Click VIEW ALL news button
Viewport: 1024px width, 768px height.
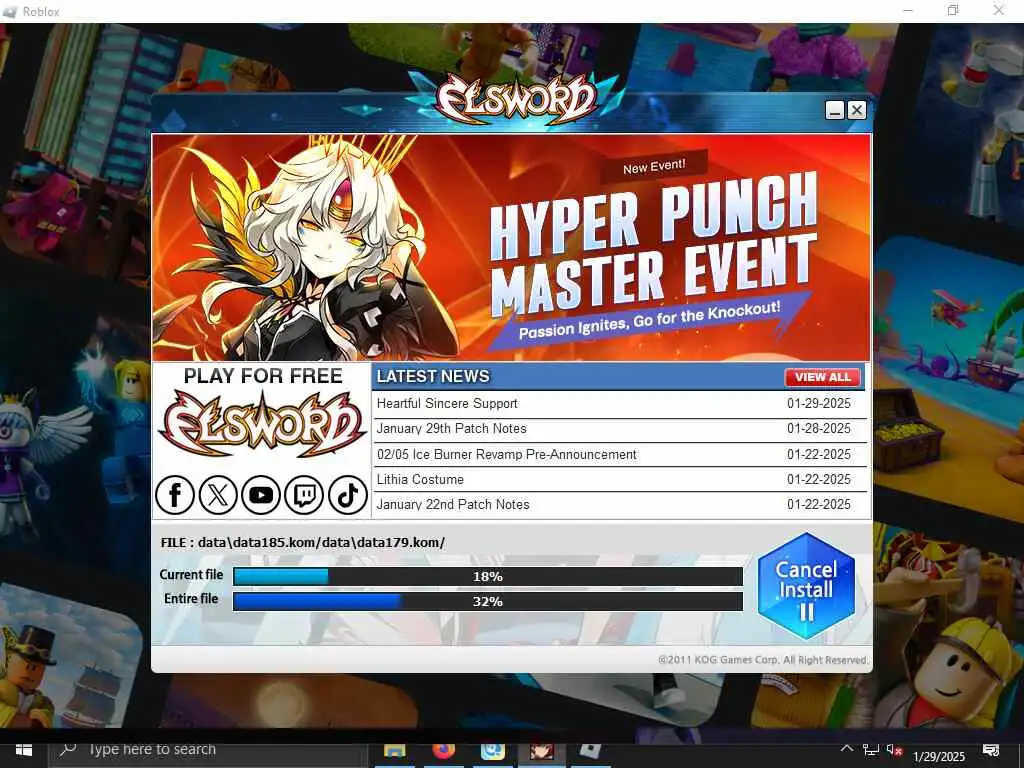tap(822, 377)
